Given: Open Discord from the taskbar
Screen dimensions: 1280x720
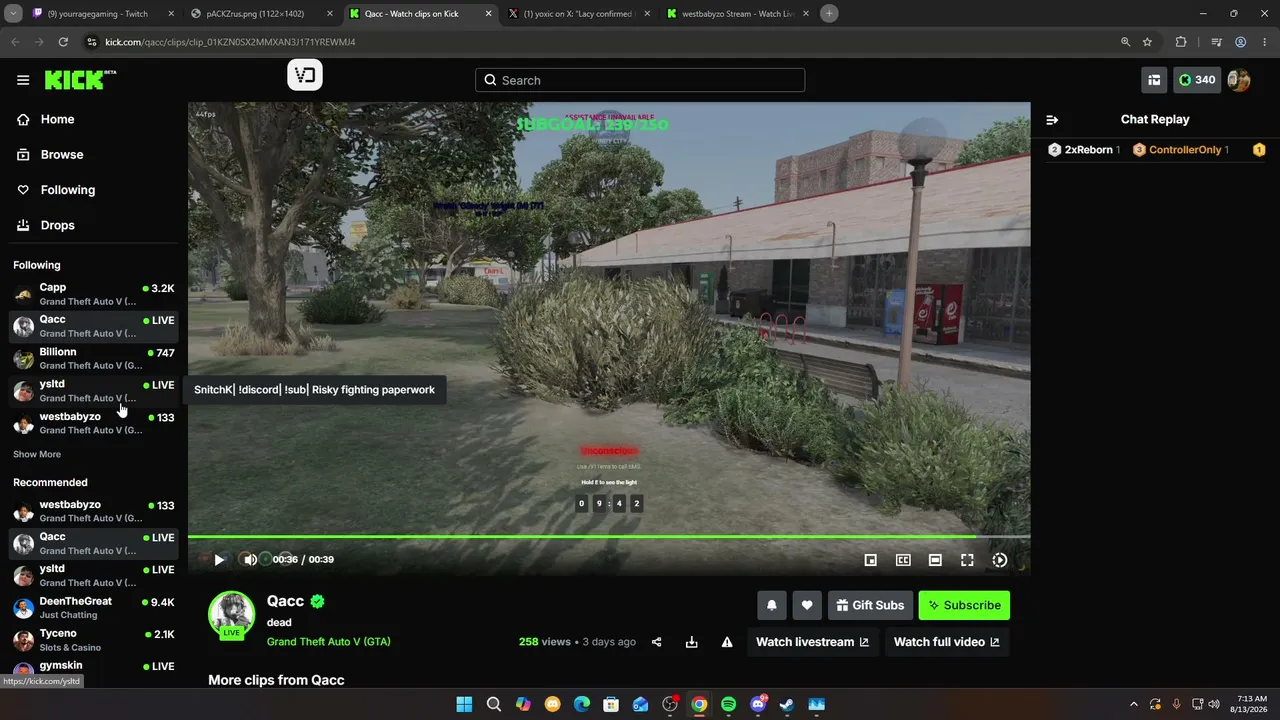Looking at the screenshot, I should tap(758, 704).
